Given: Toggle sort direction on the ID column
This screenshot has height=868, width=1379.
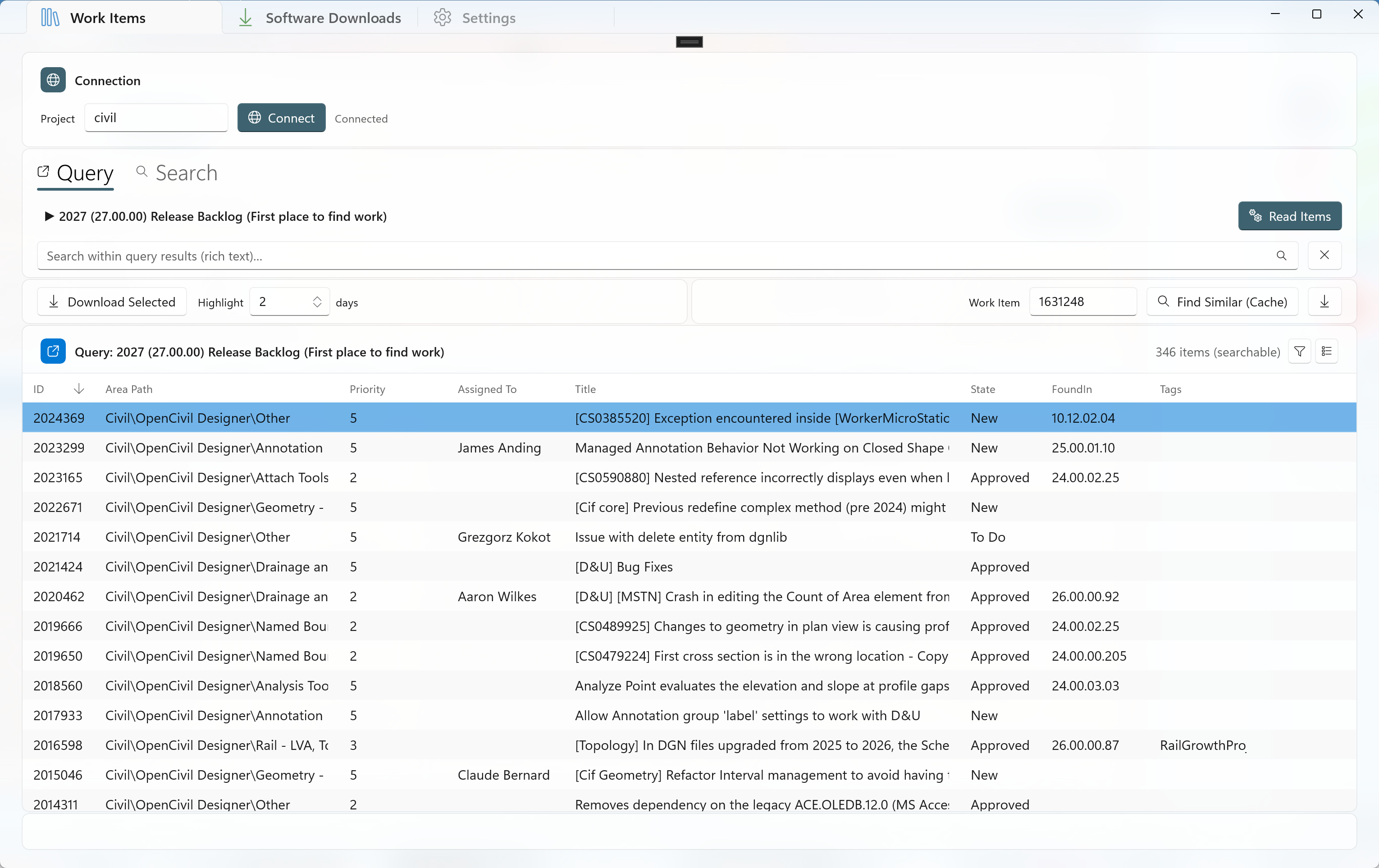Looking at the screenshot, I should [x=79, y=389].
